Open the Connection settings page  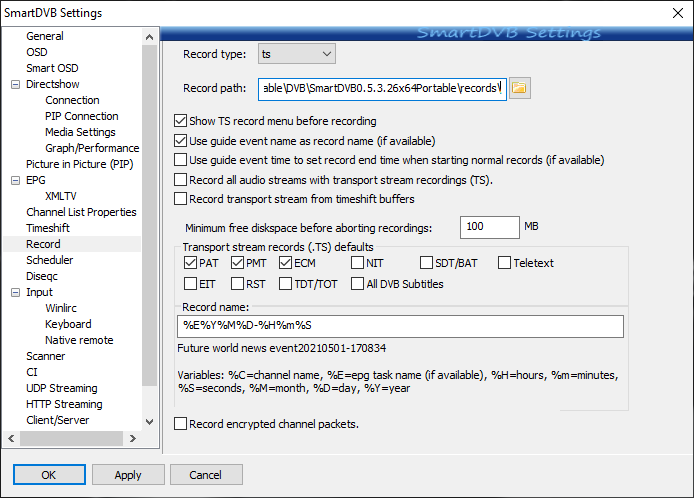[x=72, y=100]
